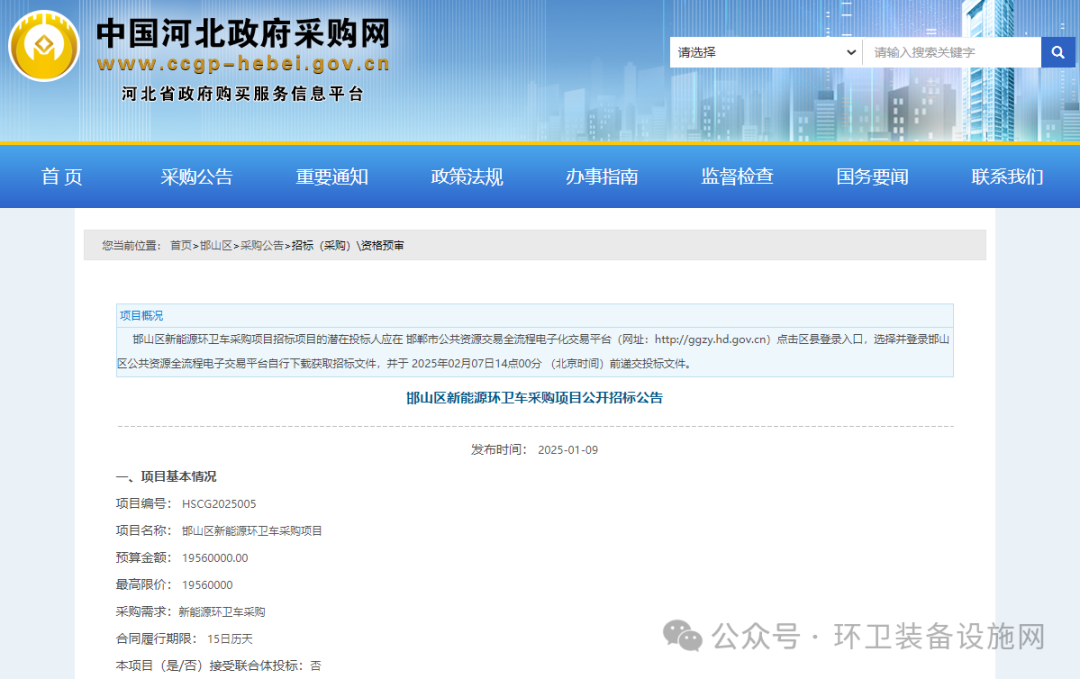This screenshot has height=679, width=1080.
Task: Click the publish date 2025-01-09
Action: click(568, 450)
